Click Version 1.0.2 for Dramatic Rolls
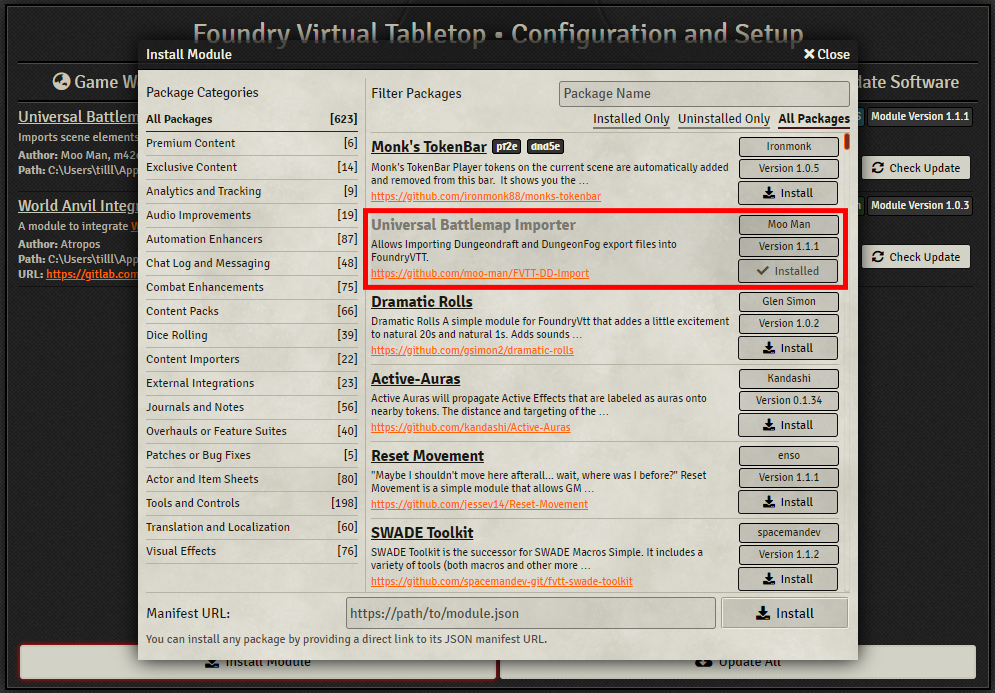 (x=788, y=324)
